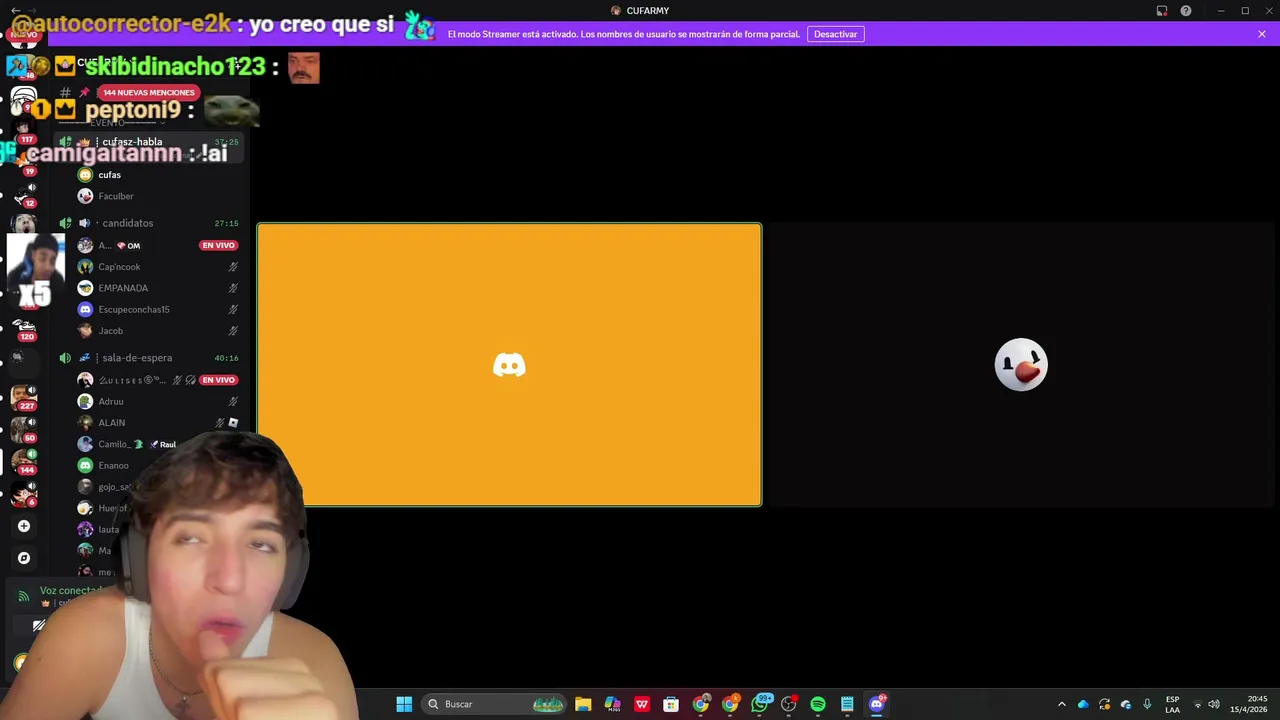The width and height of the screenshot is (1280, 720).
Task: Open File Explorer from taskbar
Action: coord(583,704)
